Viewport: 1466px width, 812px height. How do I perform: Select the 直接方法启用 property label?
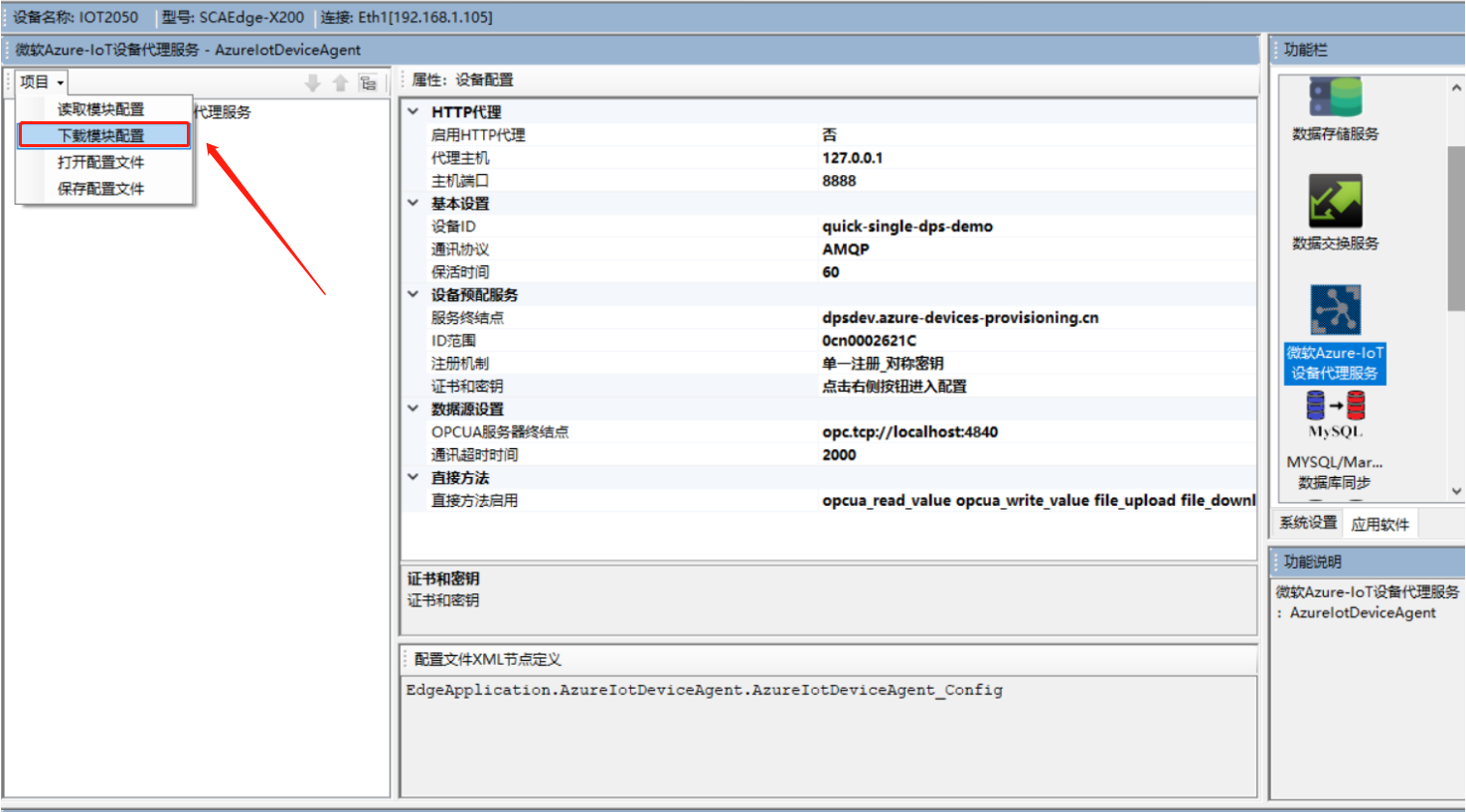pyautogui.click(x=474, y=500)
